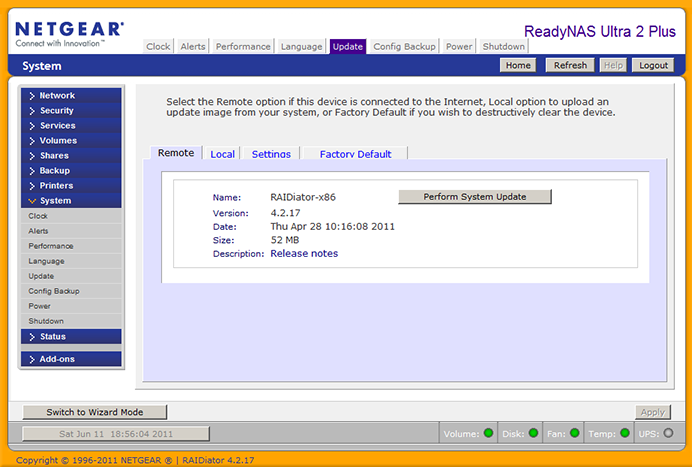Select the Update top tab

click(348, 46)
